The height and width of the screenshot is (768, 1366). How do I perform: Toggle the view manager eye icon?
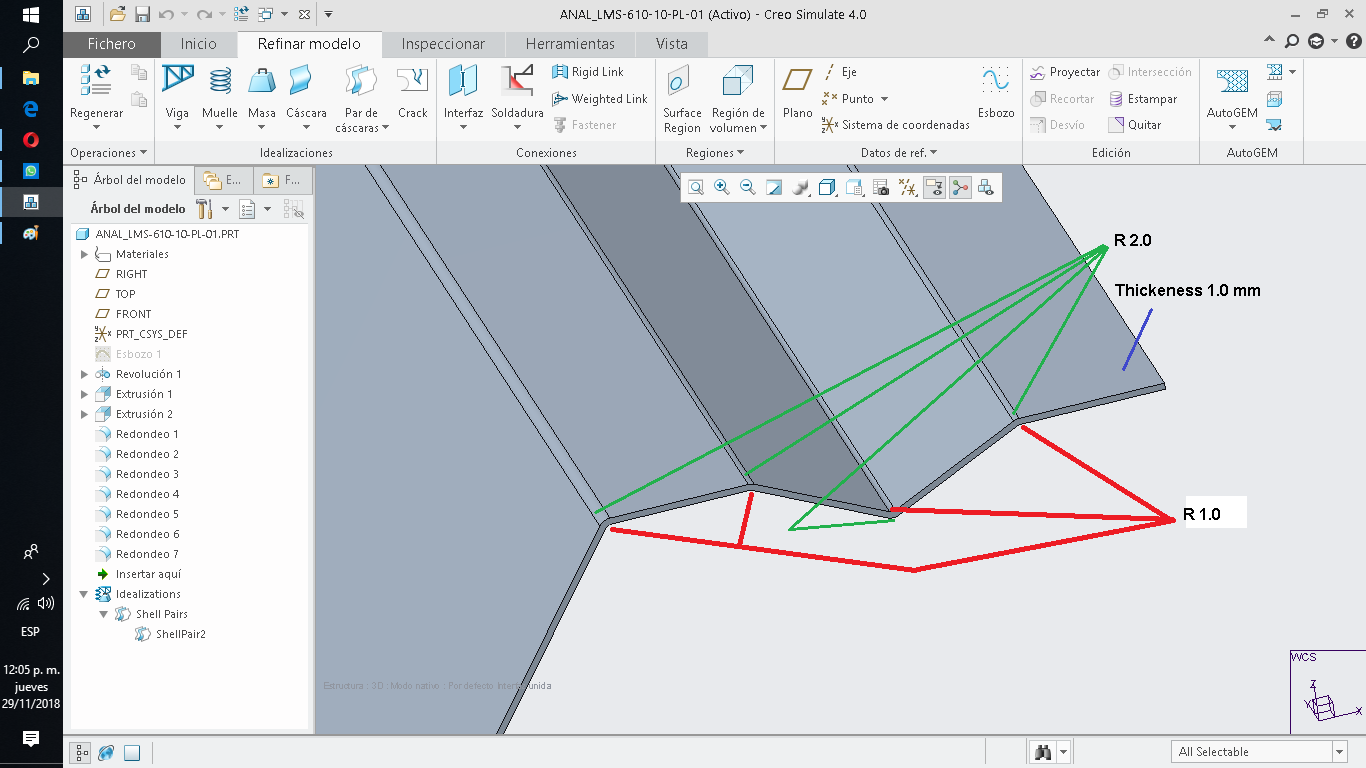986,187
